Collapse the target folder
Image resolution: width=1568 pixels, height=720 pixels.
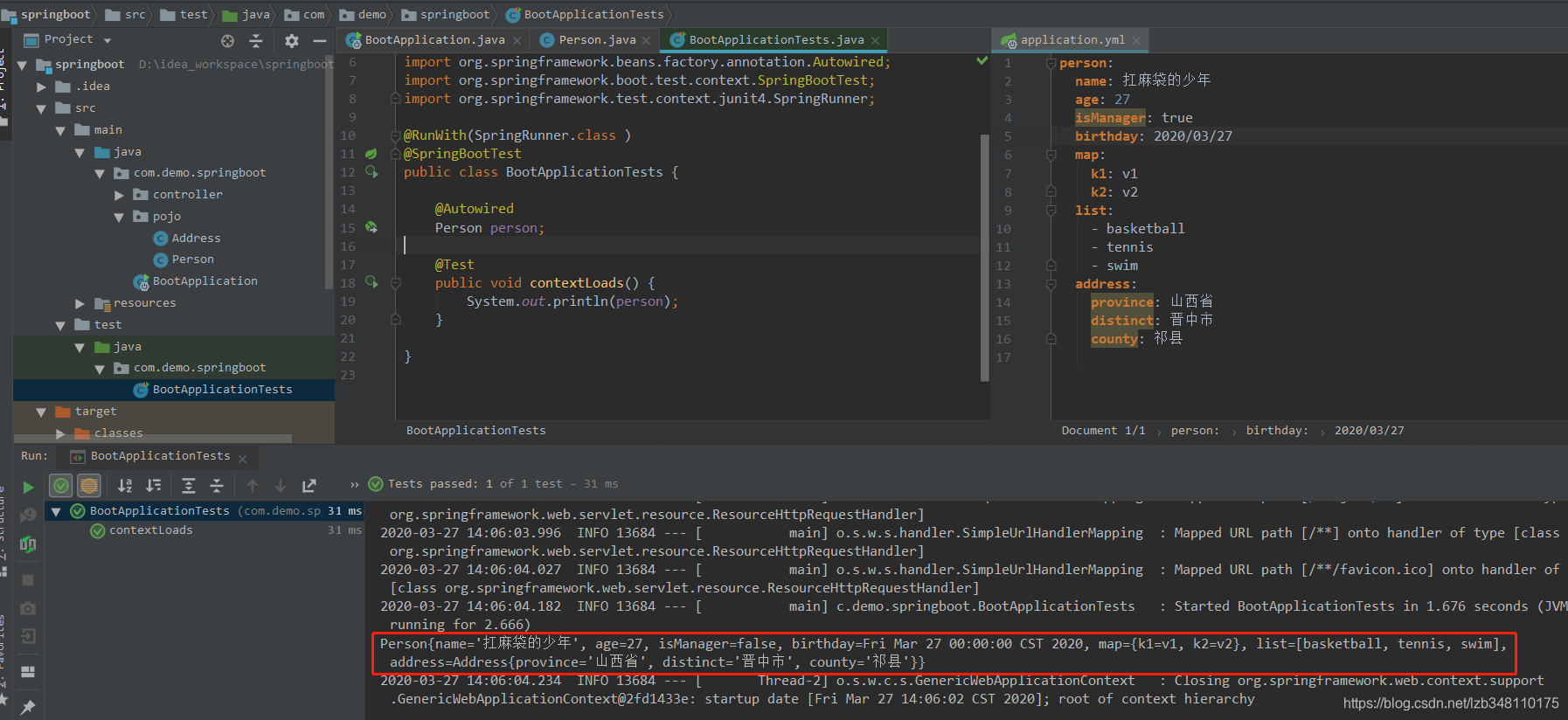[41, 412]
